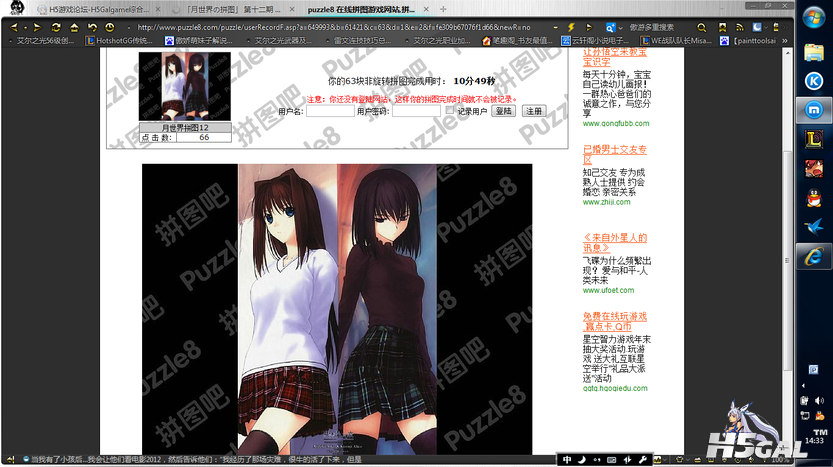Viewport: 833px width, 467px height.
Task: Toggle the night mode moon icon in toolbar
Action: tap(757, 27)
